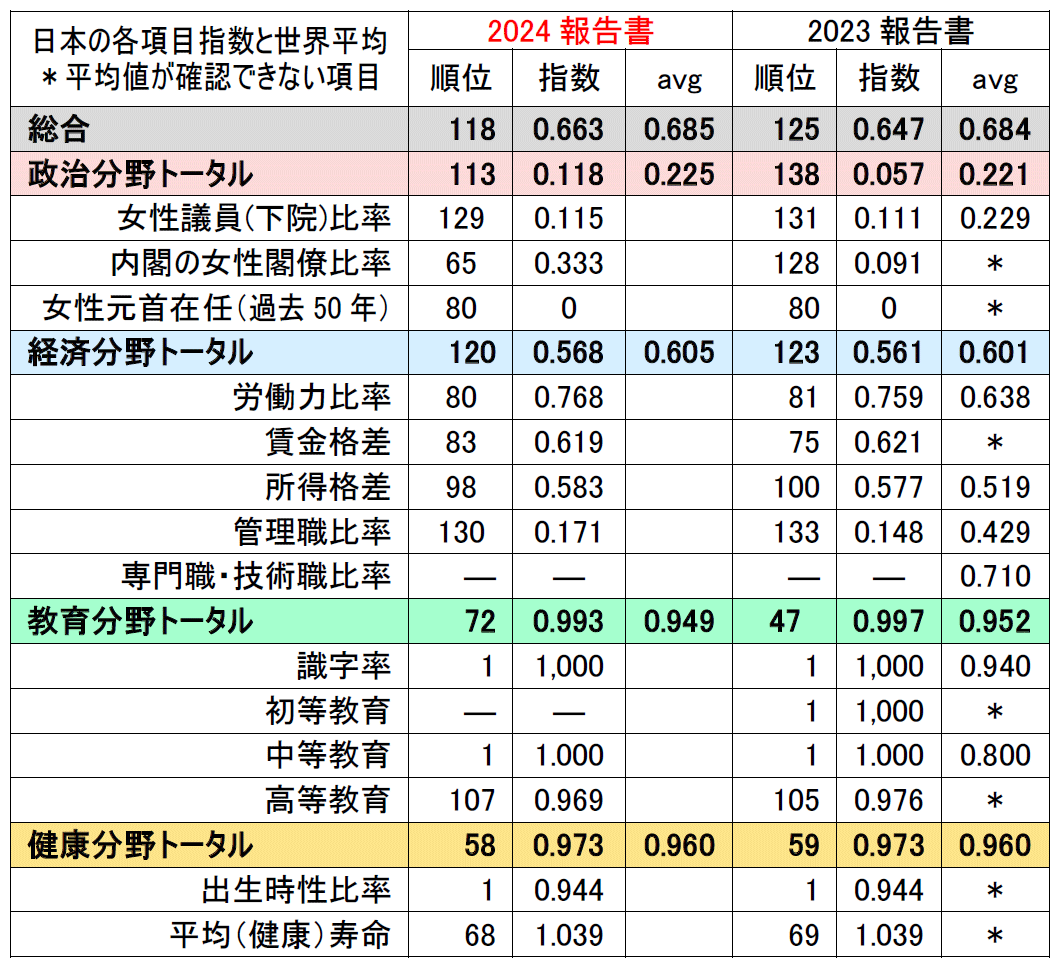Click politics avg "0.225" cell

679,175
